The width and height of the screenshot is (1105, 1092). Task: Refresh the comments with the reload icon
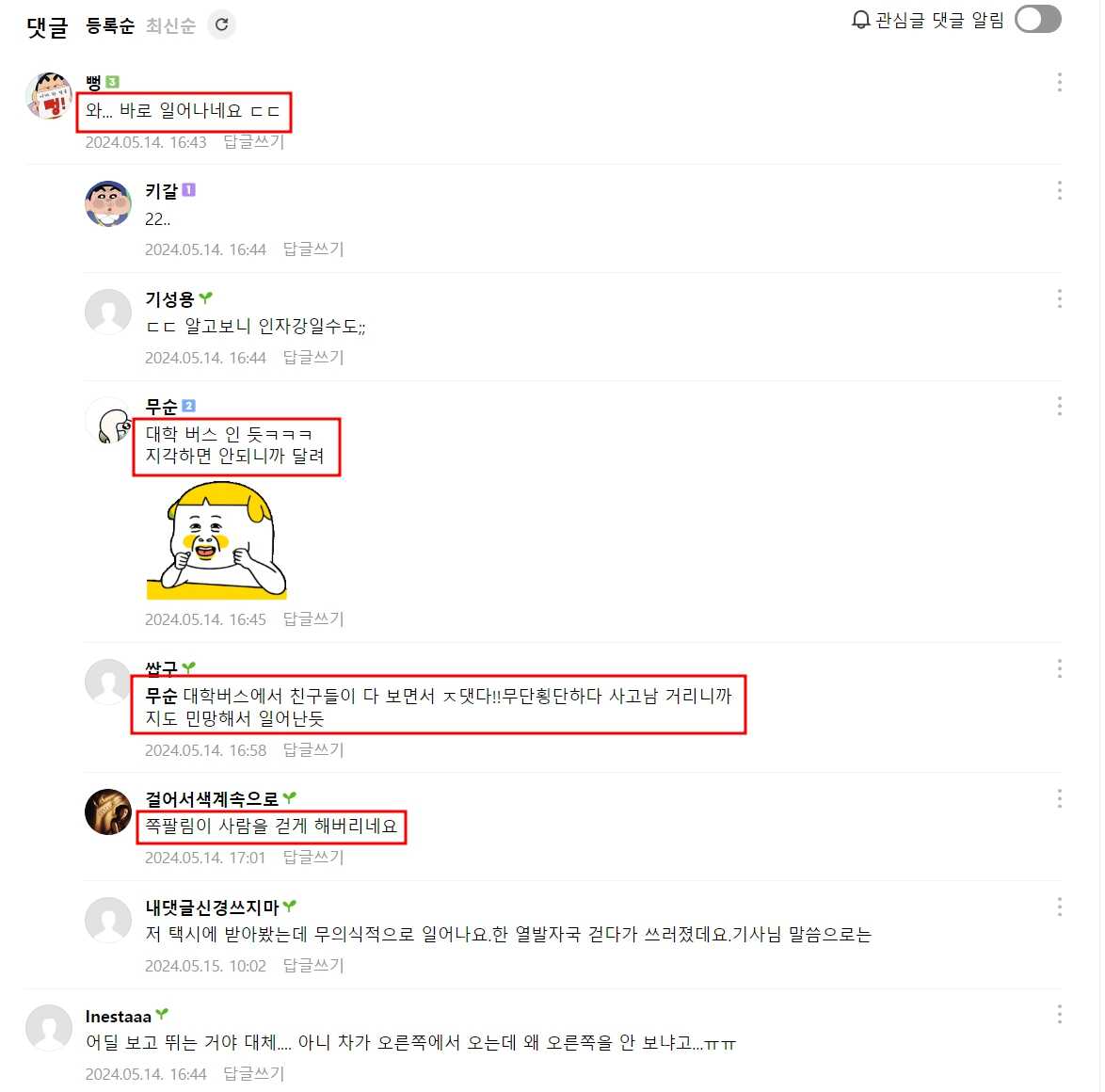click(221, 24)
